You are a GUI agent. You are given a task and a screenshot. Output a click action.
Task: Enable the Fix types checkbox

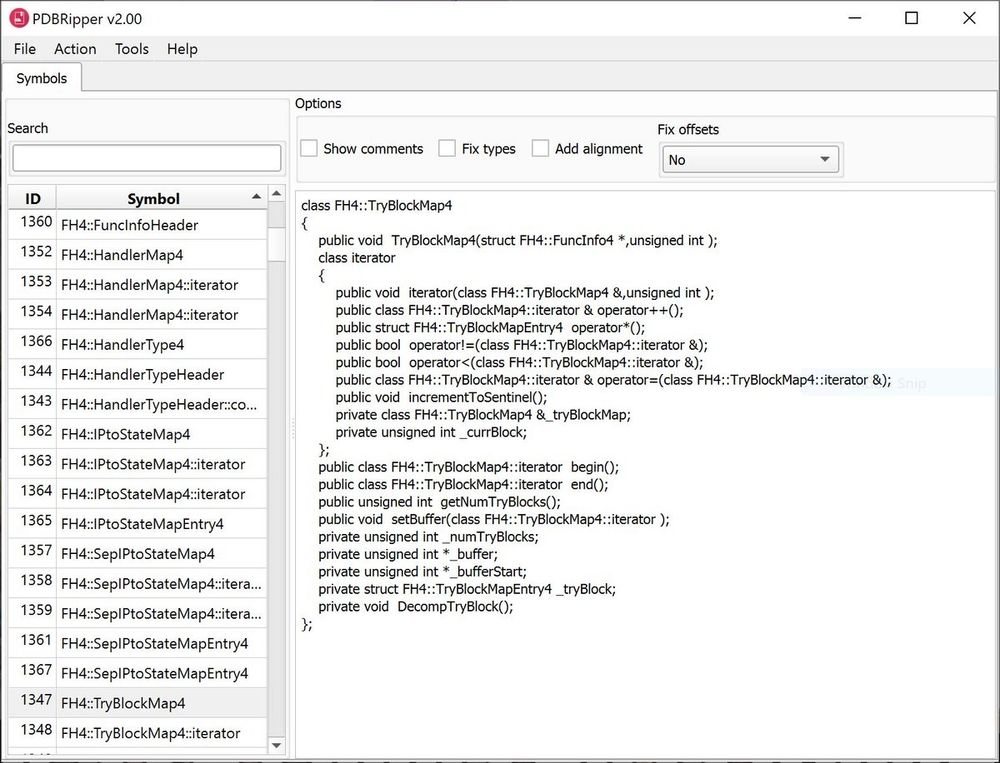pos(477,149)
